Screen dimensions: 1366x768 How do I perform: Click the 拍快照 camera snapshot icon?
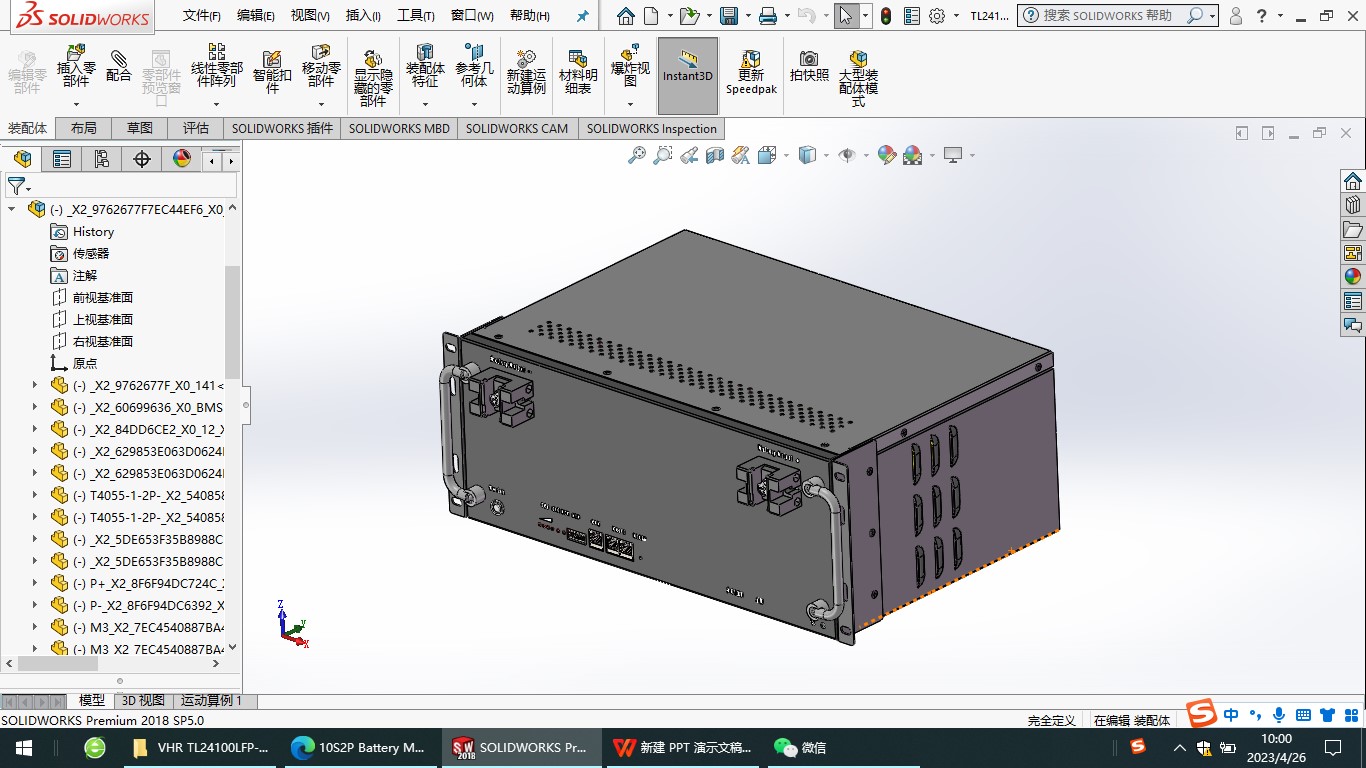(809, 67)
